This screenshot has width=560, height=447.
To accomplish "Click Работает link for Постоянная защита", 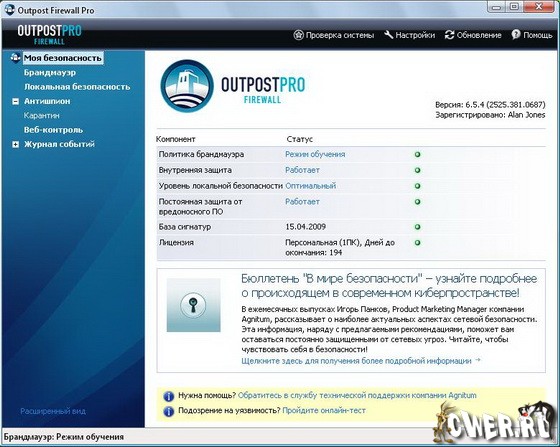I will (302, 201).
